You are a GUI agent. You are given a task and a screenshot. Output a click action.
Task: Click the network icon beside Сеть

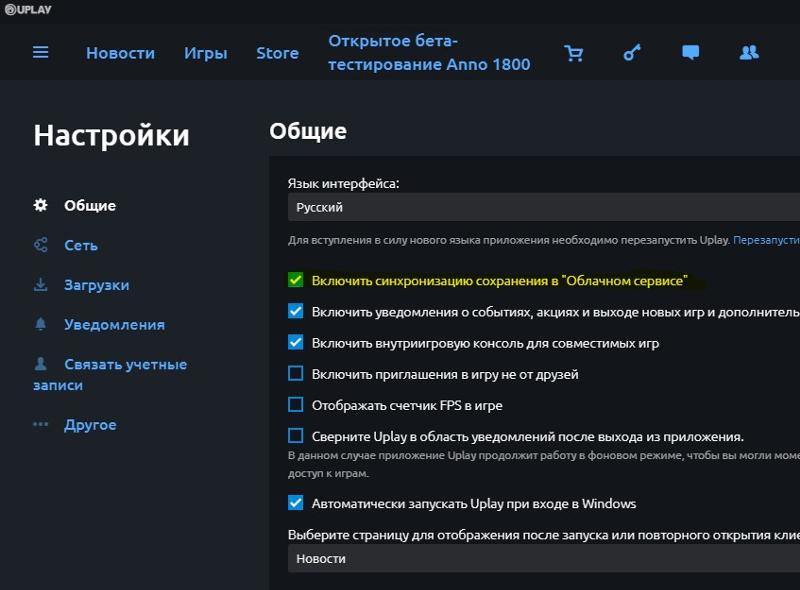click(x=41, y=245)
